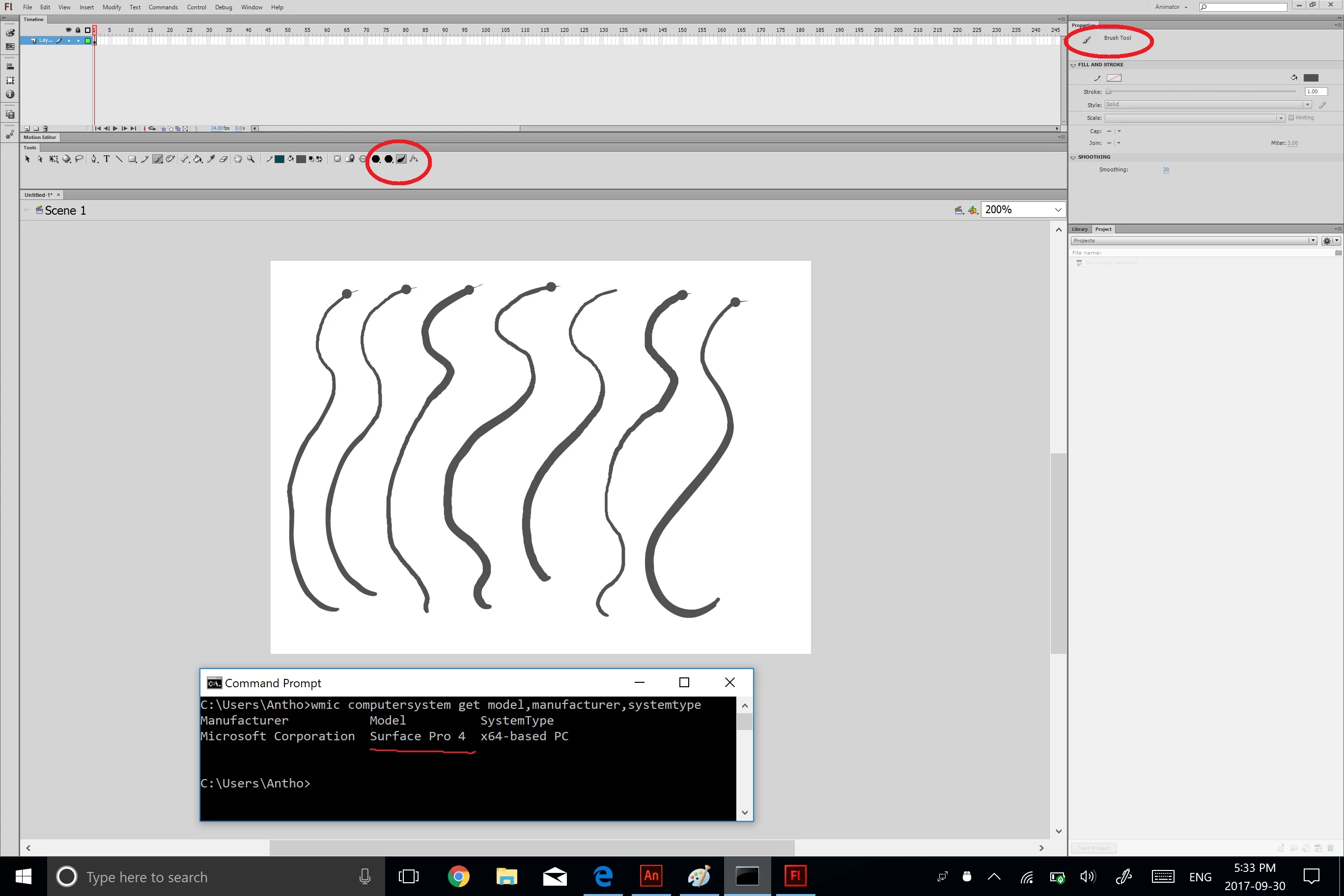This screenshot has width=1344, height=896.
Task: Open the stroke Style dropdown
Action: click(x=1308, y=105)
